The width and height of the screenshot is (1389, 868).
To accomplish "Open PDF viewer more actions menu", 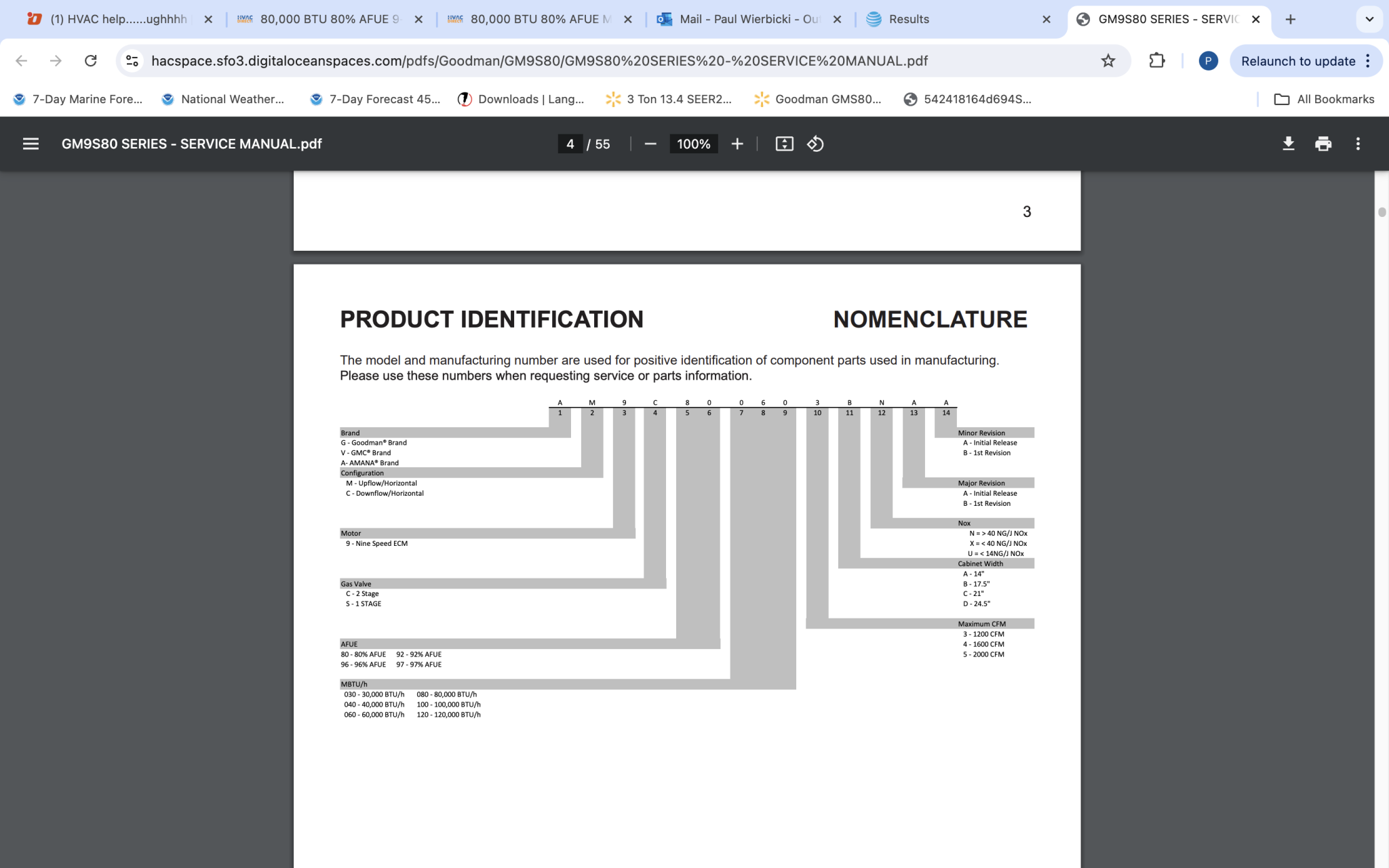I will 1358,144.
